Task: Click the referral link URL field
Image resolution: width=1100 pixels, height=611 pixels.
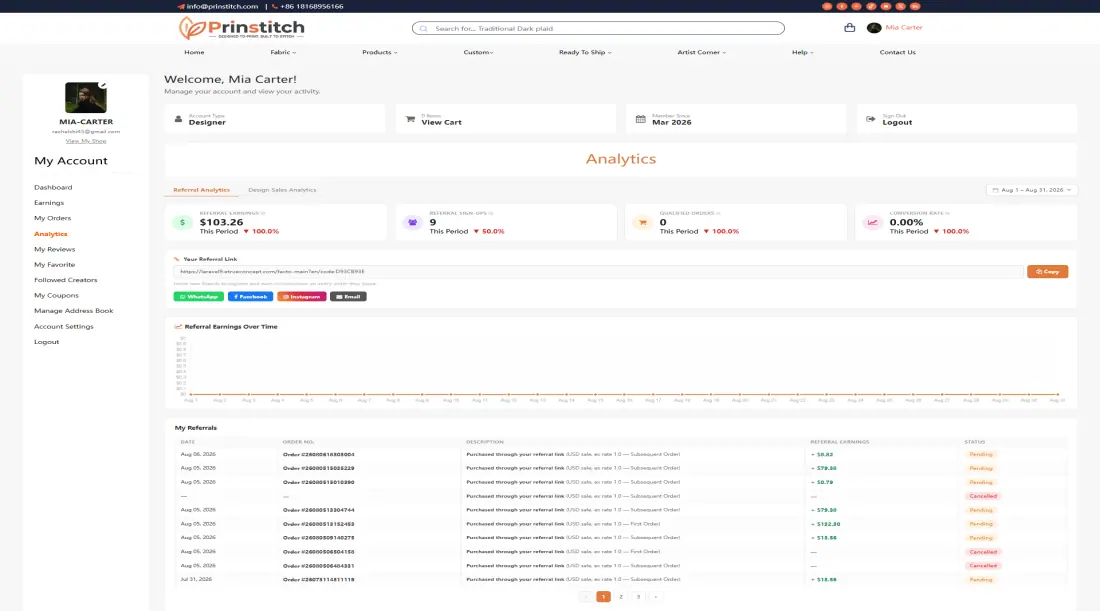Action: pos(598,271)
